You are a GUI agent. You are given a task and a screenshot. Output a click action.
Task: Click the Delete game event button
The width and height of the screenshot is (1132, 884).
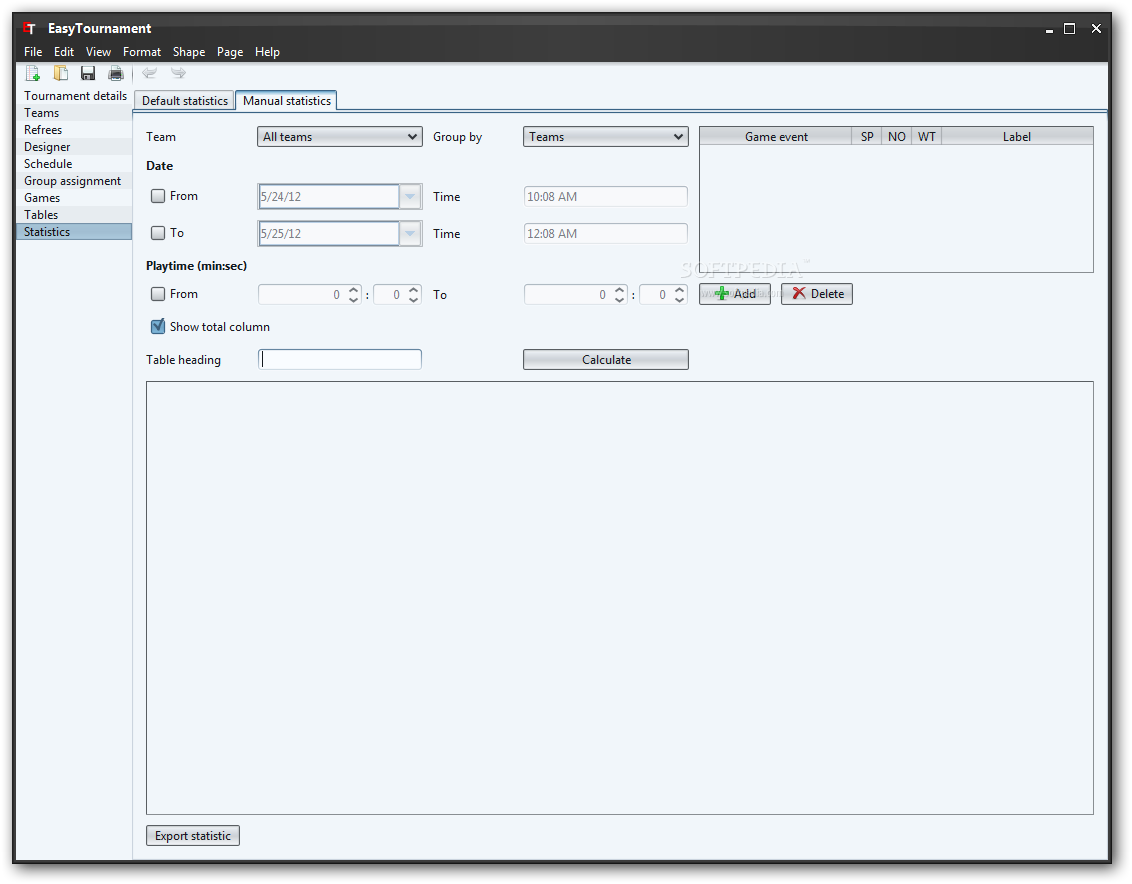point(817,294)
